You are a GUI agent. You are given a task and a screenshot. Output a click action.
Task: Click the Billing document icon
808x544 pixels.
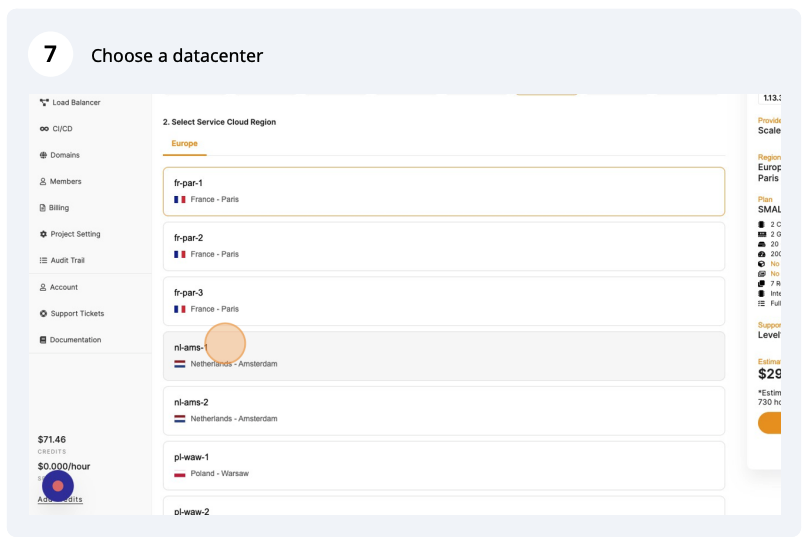[x=42, y=208]
